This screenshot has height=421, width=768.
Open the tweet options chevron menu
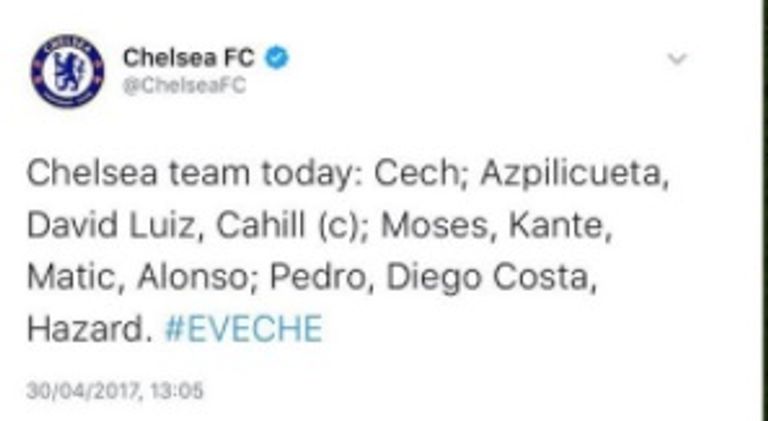click(677, 58)
